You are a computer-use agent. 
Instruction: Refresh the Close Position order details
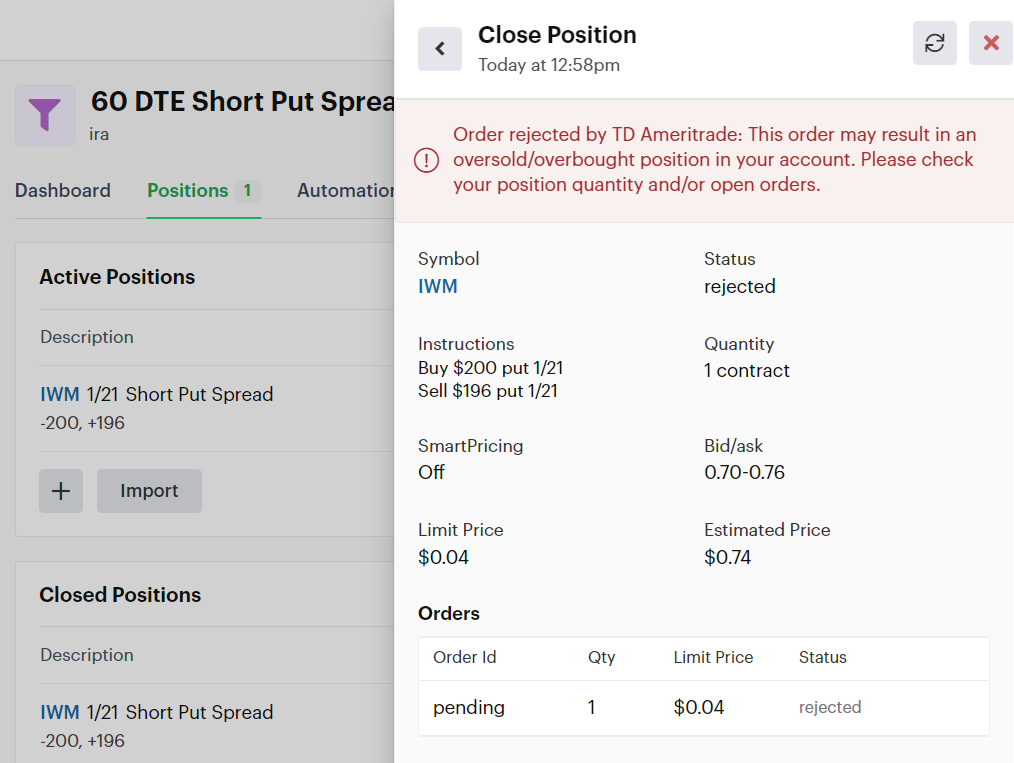tap(934, 43)
